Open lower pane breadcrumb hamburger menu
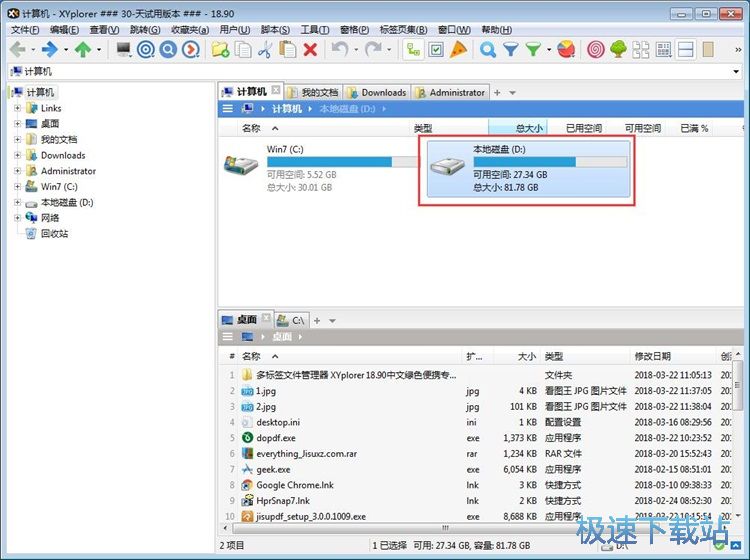Screen dimensions: 750x560 [x=228, y=337]
